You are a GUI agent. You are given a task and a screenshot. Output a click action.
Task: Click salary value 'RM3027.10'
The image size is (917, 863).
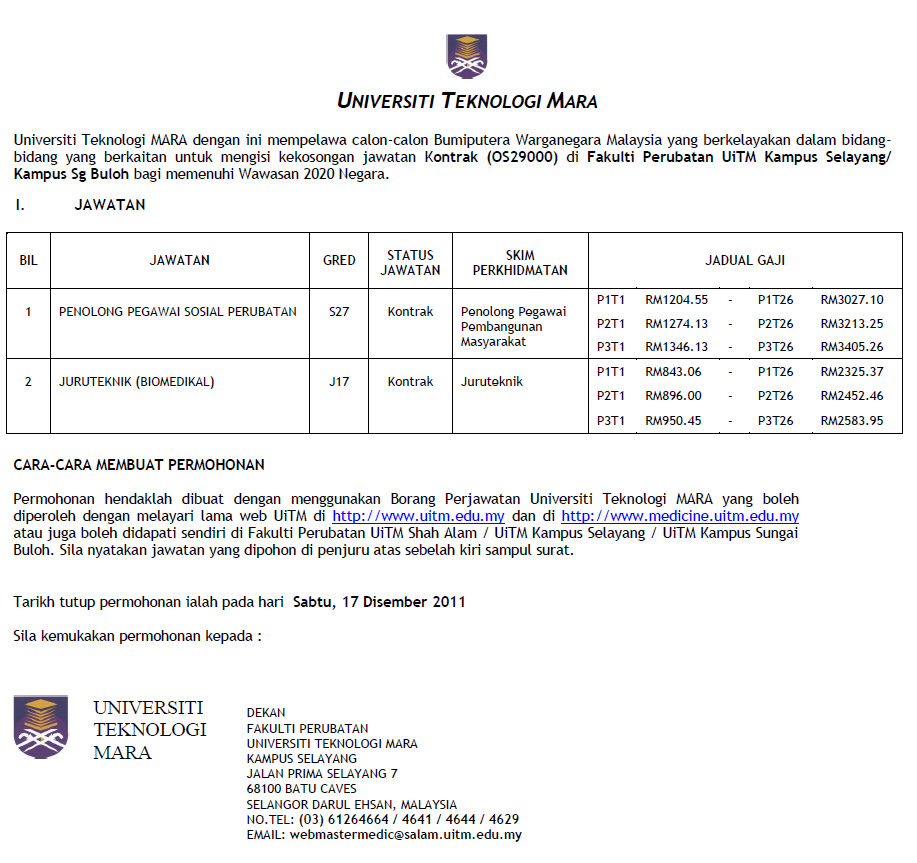pyautogui.click(x=852, y=300)
